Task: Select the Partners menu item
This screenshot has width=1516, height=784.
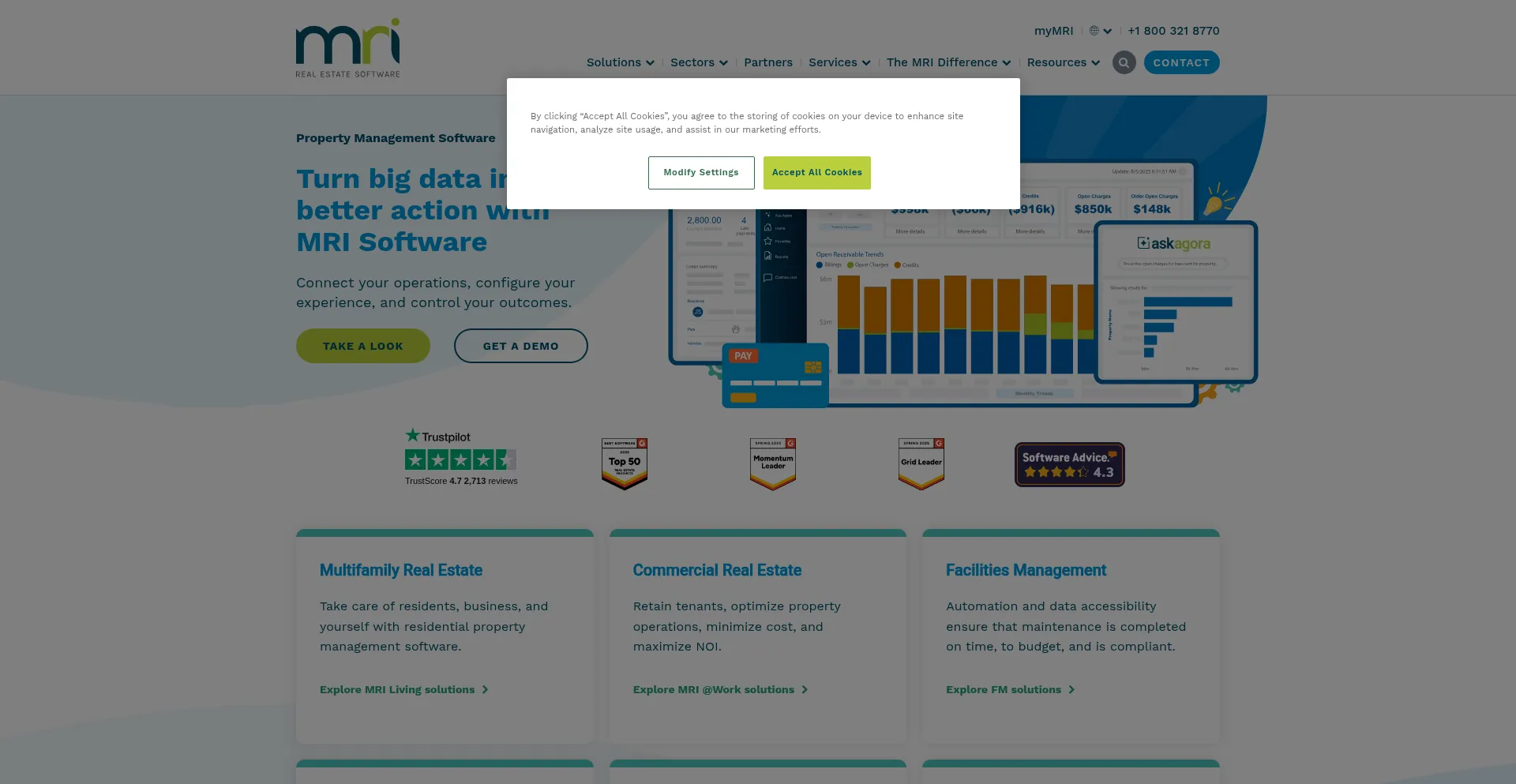Action: coord(767,62)
